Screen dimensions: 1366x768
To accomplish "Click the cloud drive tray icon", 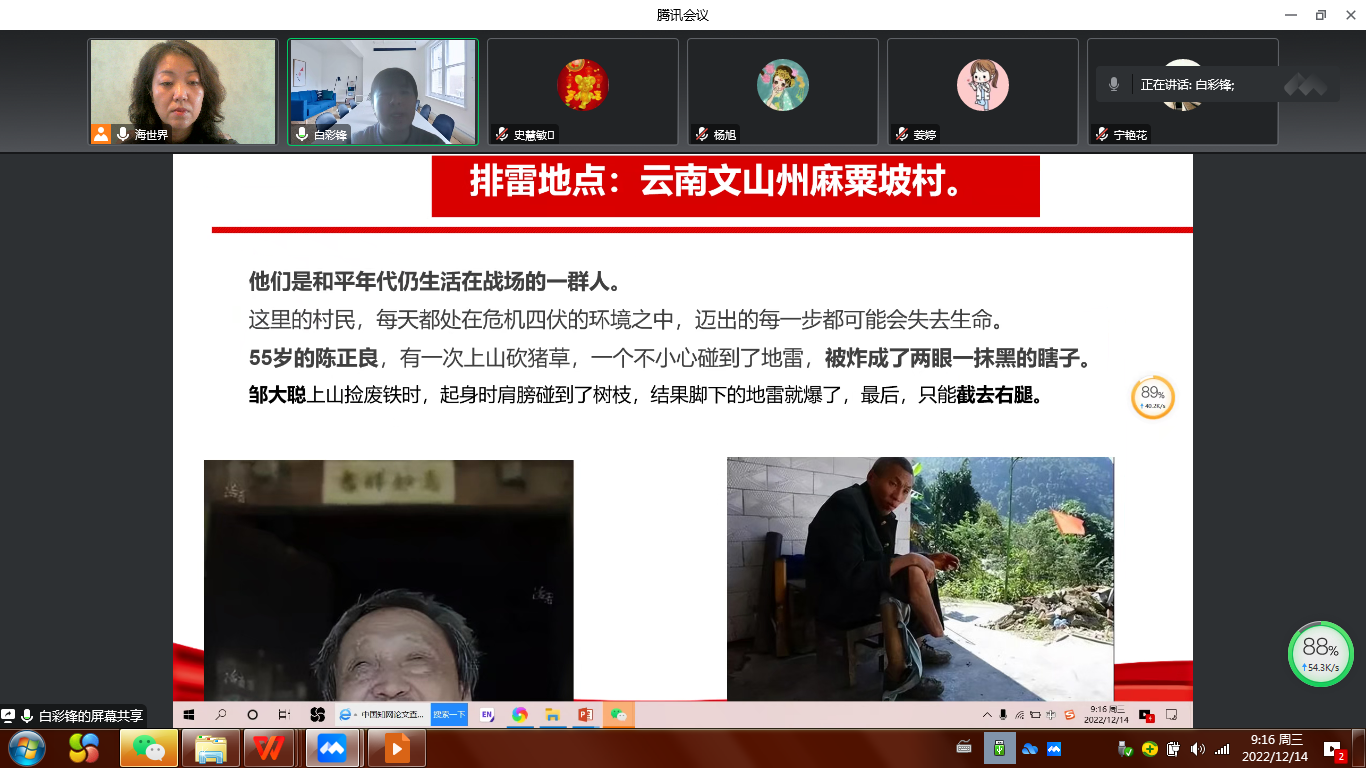I will coord(1030,748).
